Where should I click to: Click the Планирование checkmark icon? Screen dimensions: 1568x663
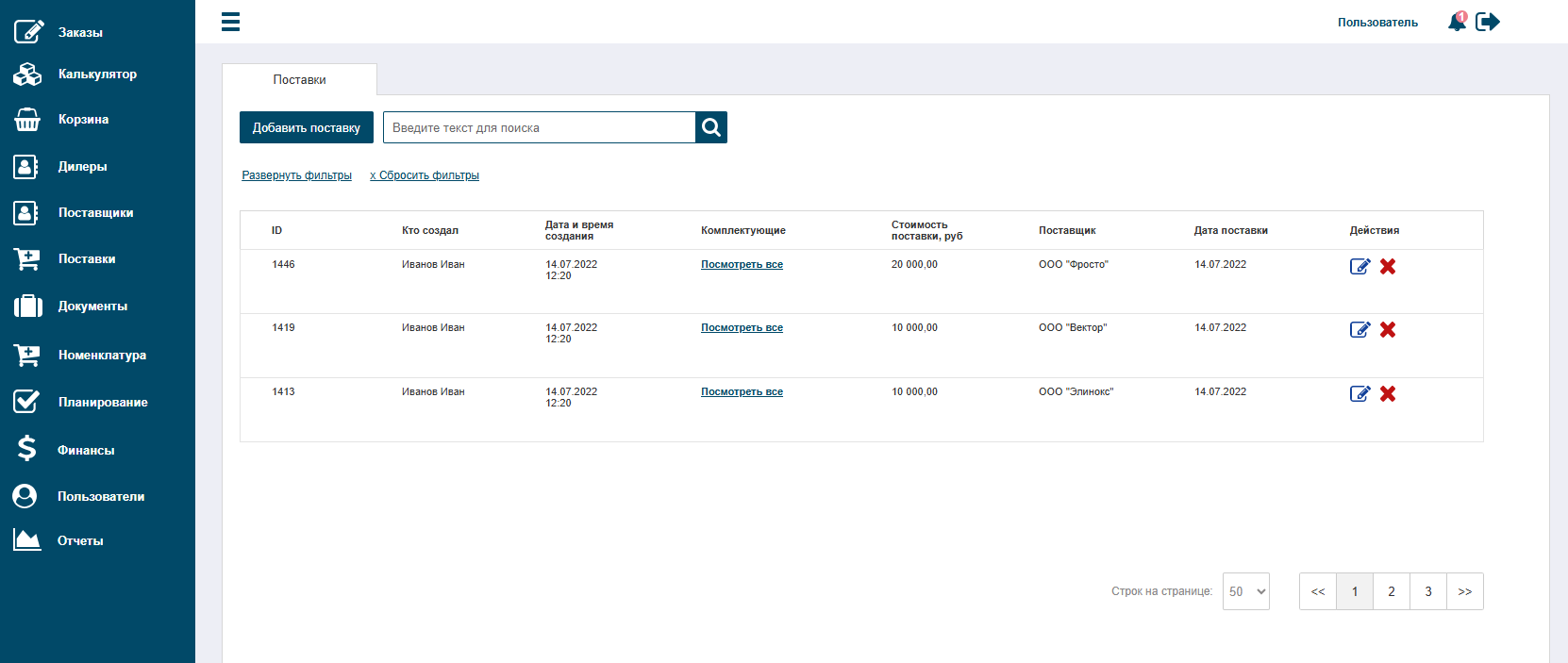click(x=26, y=402)
